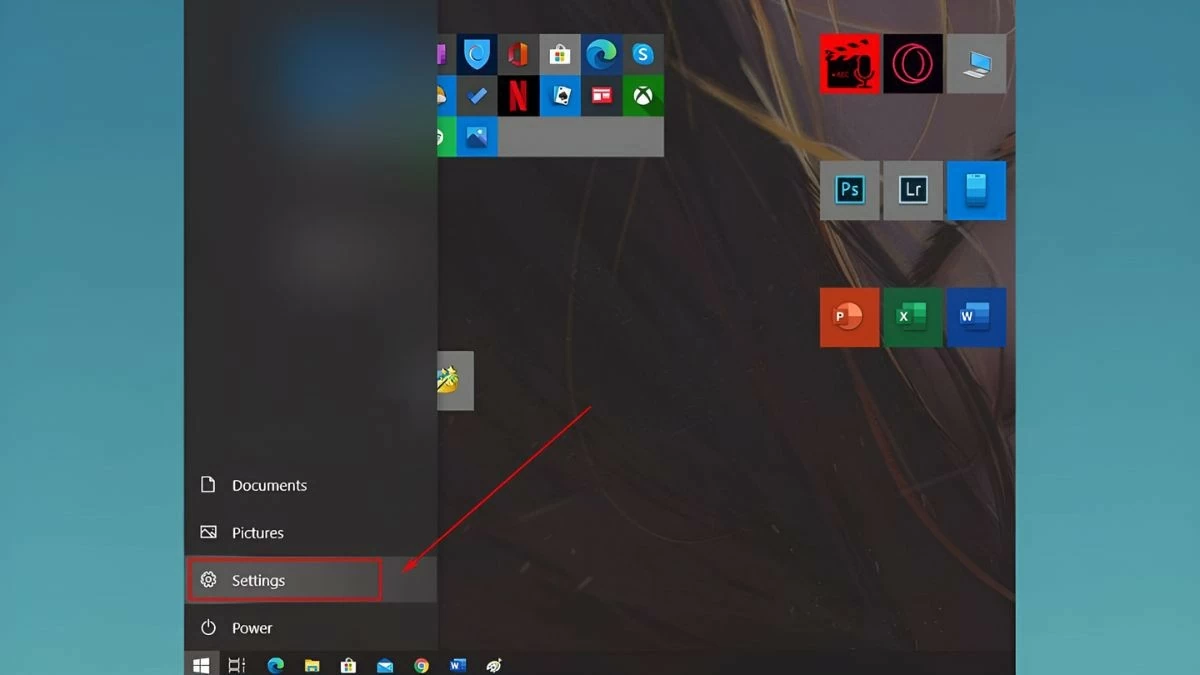Launch the Solitaire cards tile

[560, 96]
